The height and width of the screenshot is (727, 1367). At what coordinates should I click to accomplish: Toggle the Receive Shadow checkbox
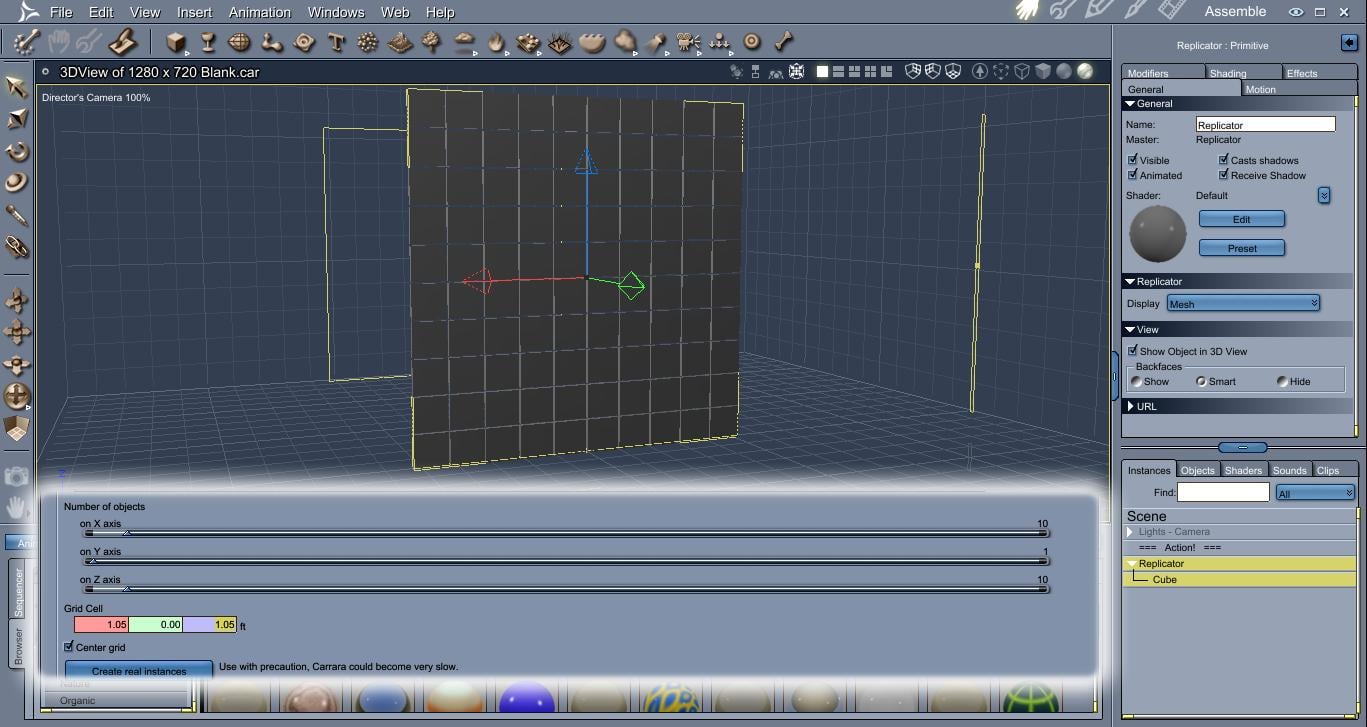click(x=1223, y=175)
